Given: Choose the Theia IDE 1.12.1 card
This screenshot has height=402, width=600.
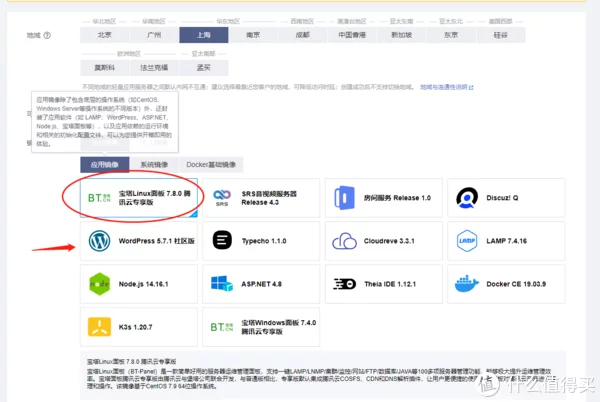Looking at the screenshot, I should [384, 284].
